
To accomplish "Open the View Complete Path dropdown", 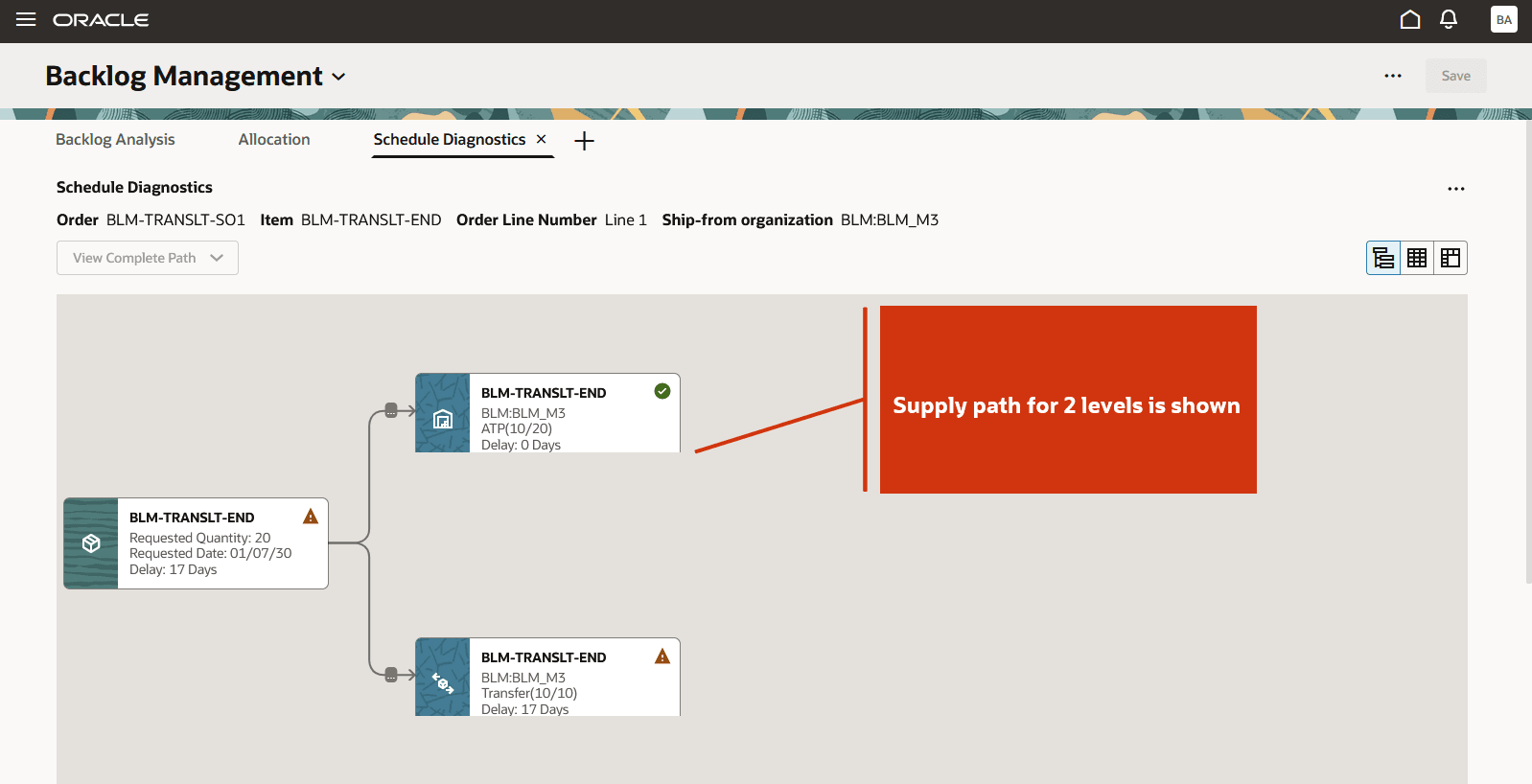I will [x=148, y=258].
